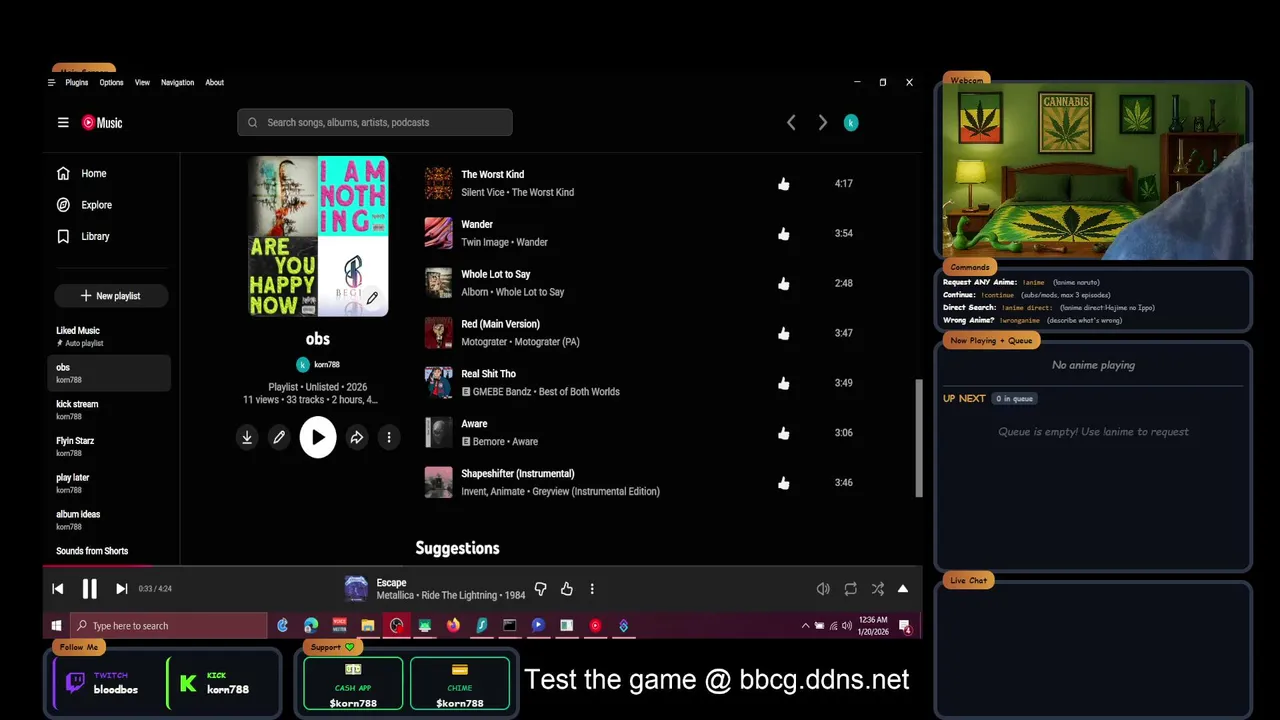Open more actions for the playing song
Image resolution: width=1280 pixels, height=720 pixels.
(x=592, y=589)
